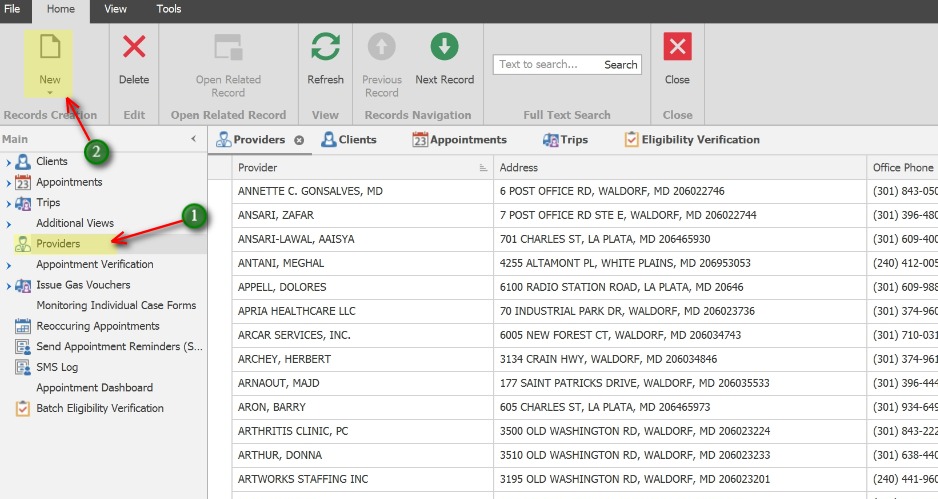The width and height of the screenshot is (938, 499).
Task: Click the green Refresh icon
Action: [325, 48]
